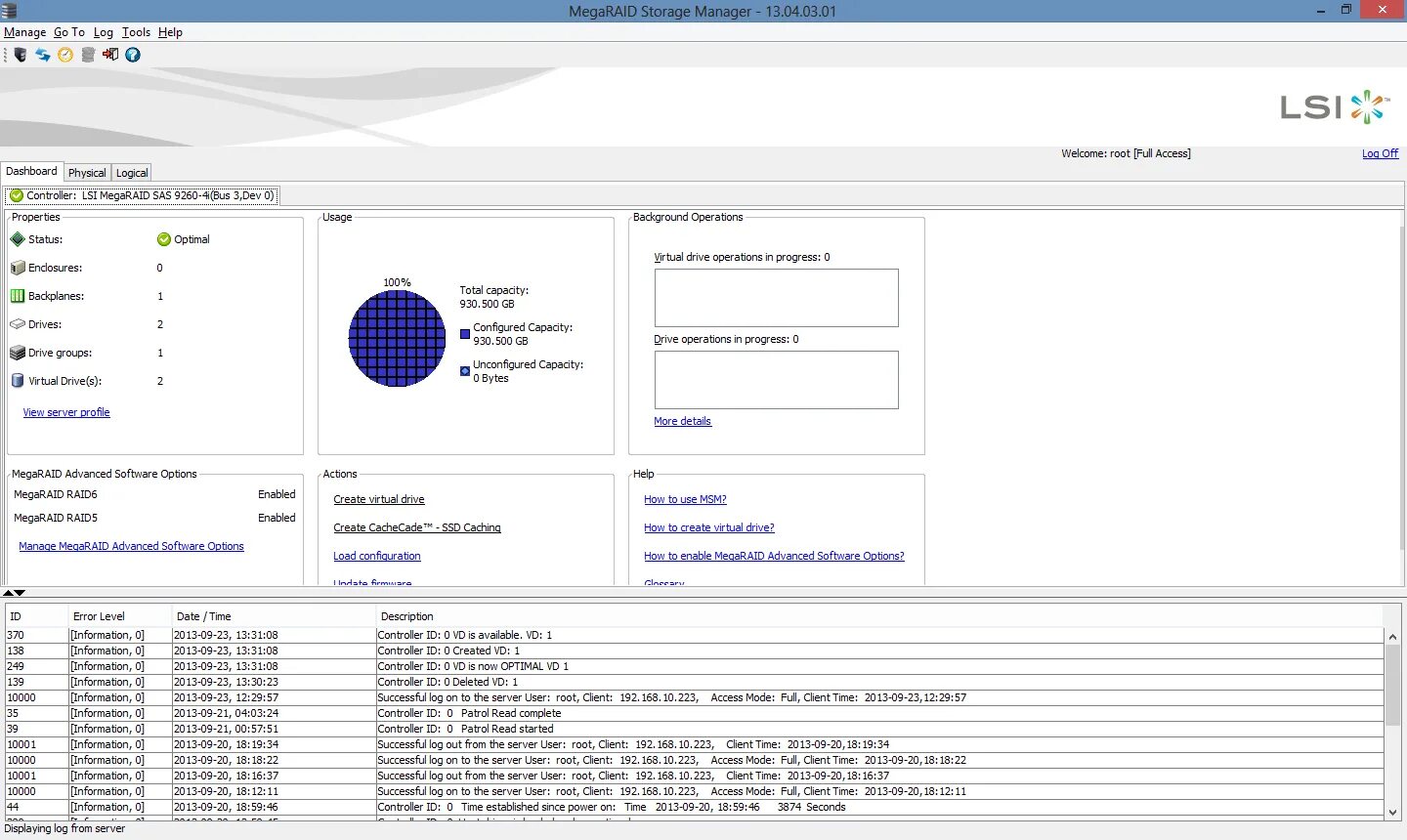
Task: Click Configured Capacity blue legend swatch
Action: point(465,334)
